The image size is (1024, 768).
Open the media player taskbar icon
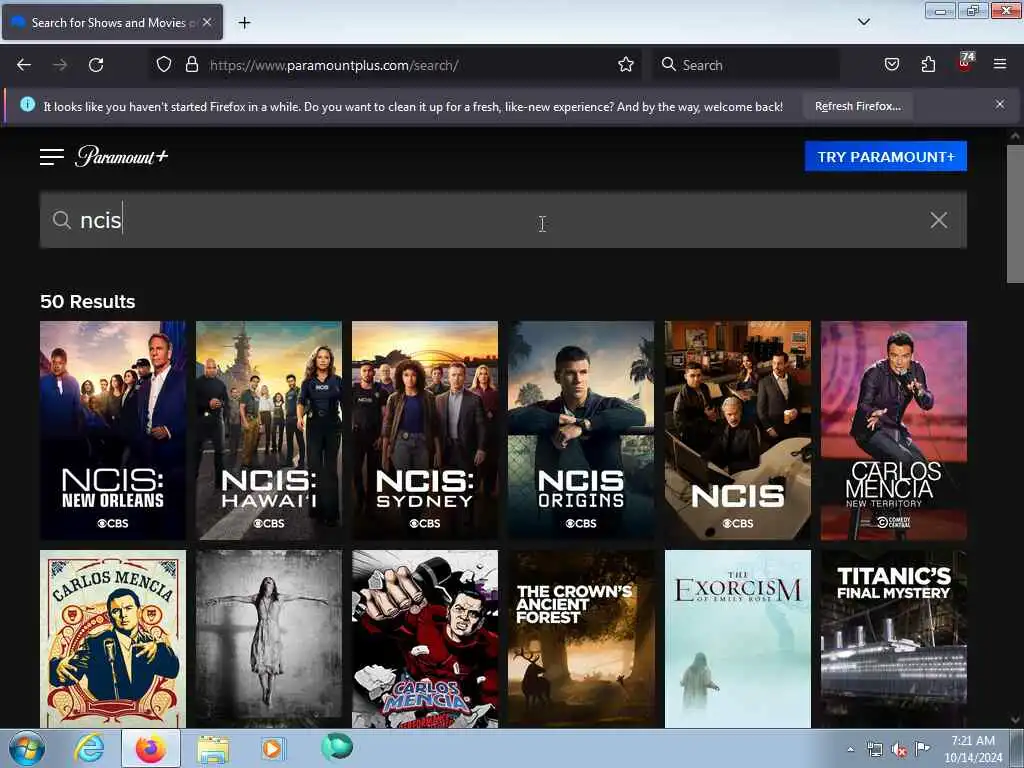pyautogui.click(x=273, y=748)
